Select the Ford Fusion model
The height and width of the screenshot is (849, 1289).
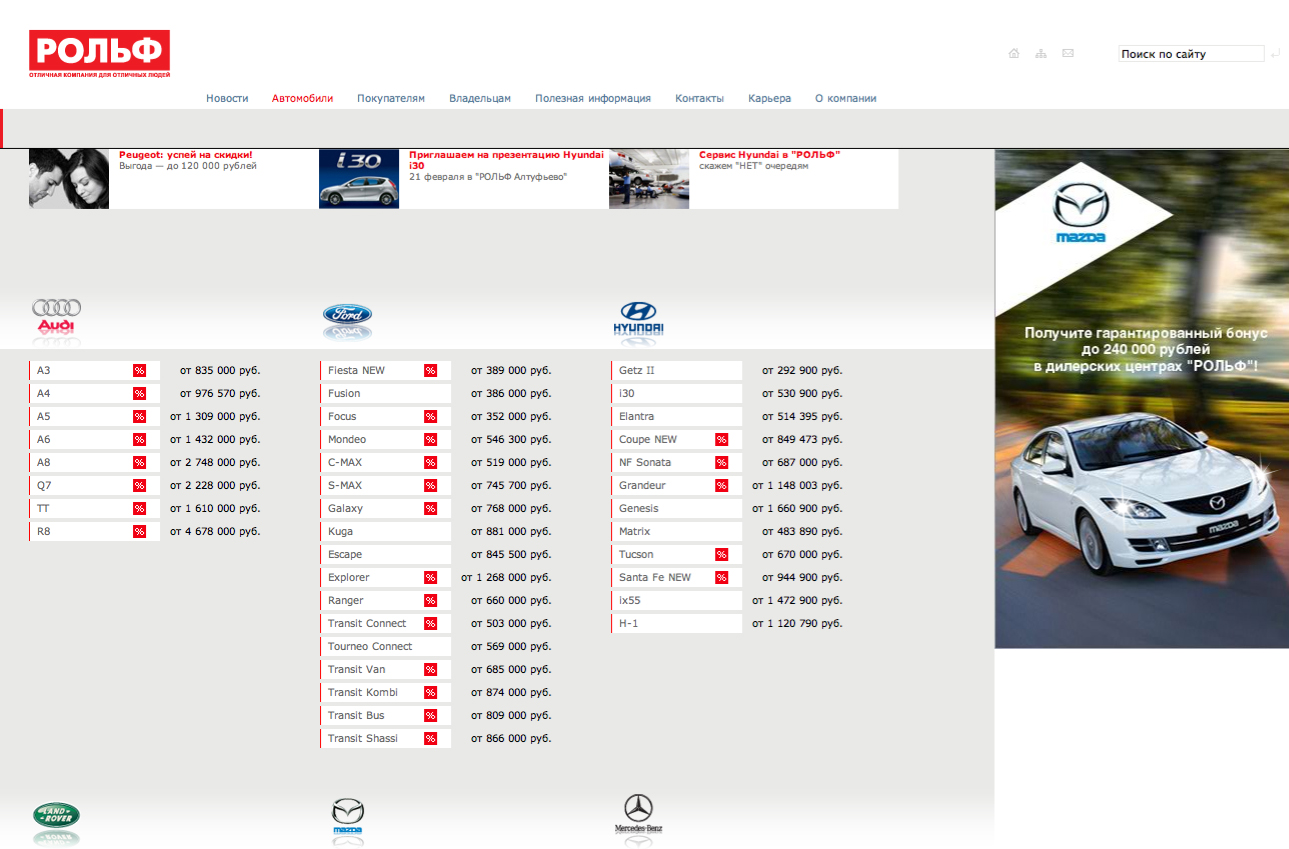[x=385, y=394]
